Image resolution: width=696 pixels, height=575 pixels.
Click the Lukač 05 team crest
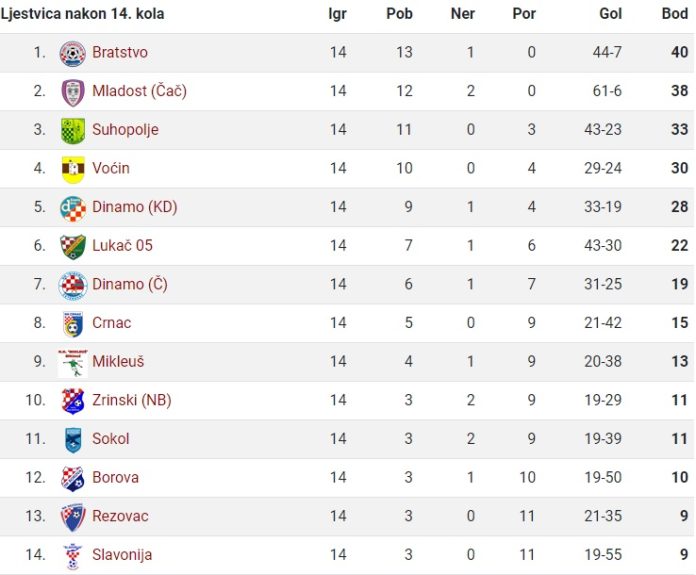(72, 246)
